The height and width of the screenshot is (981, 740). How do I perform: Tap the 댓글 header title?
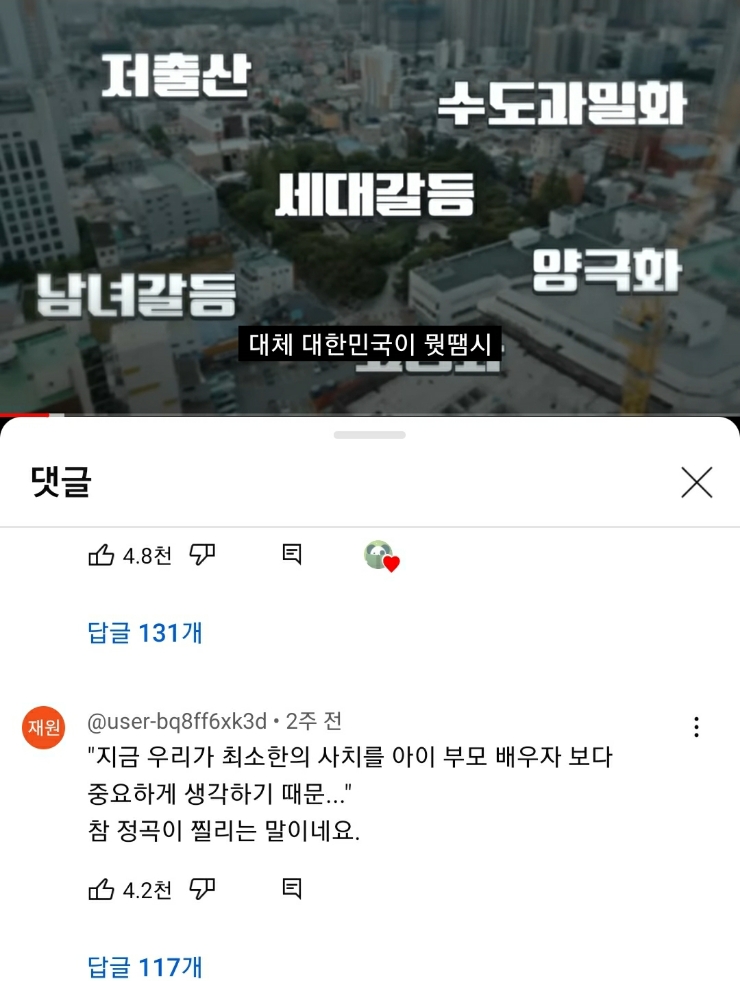coord(61,482)
